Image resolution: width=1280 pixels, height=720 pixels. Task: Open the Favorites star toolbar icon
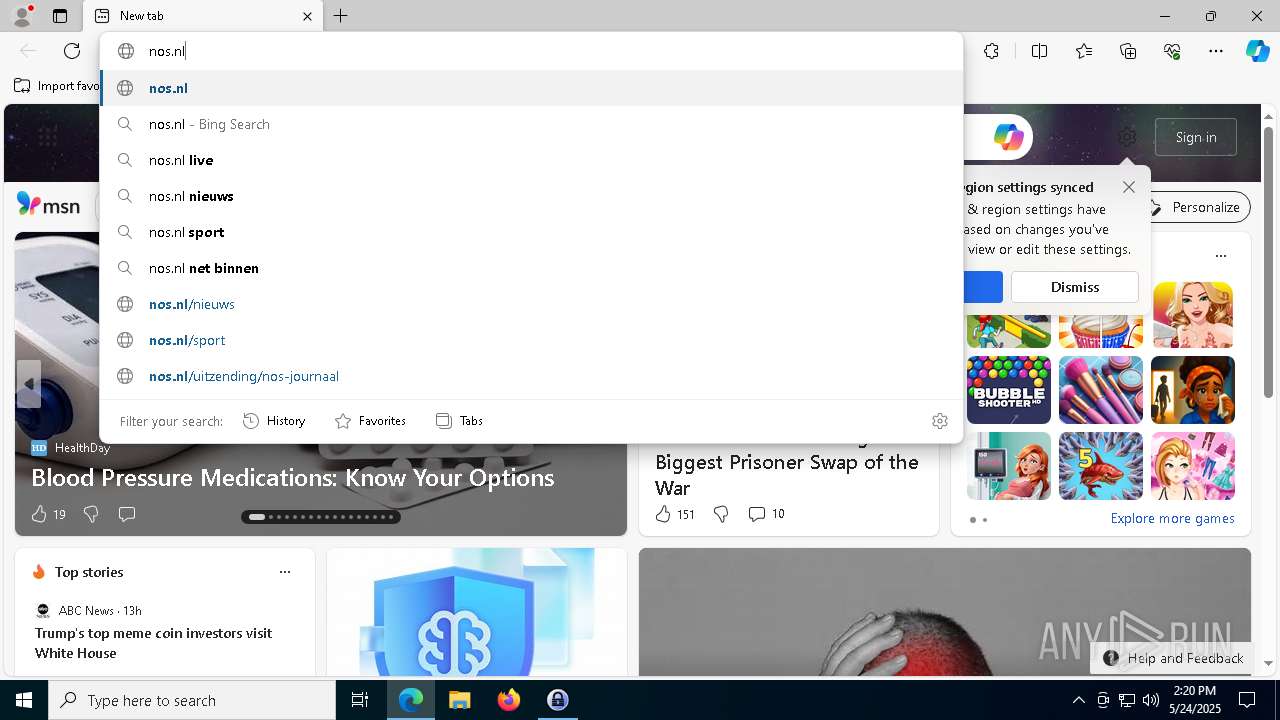click(x=1084, y=51)
